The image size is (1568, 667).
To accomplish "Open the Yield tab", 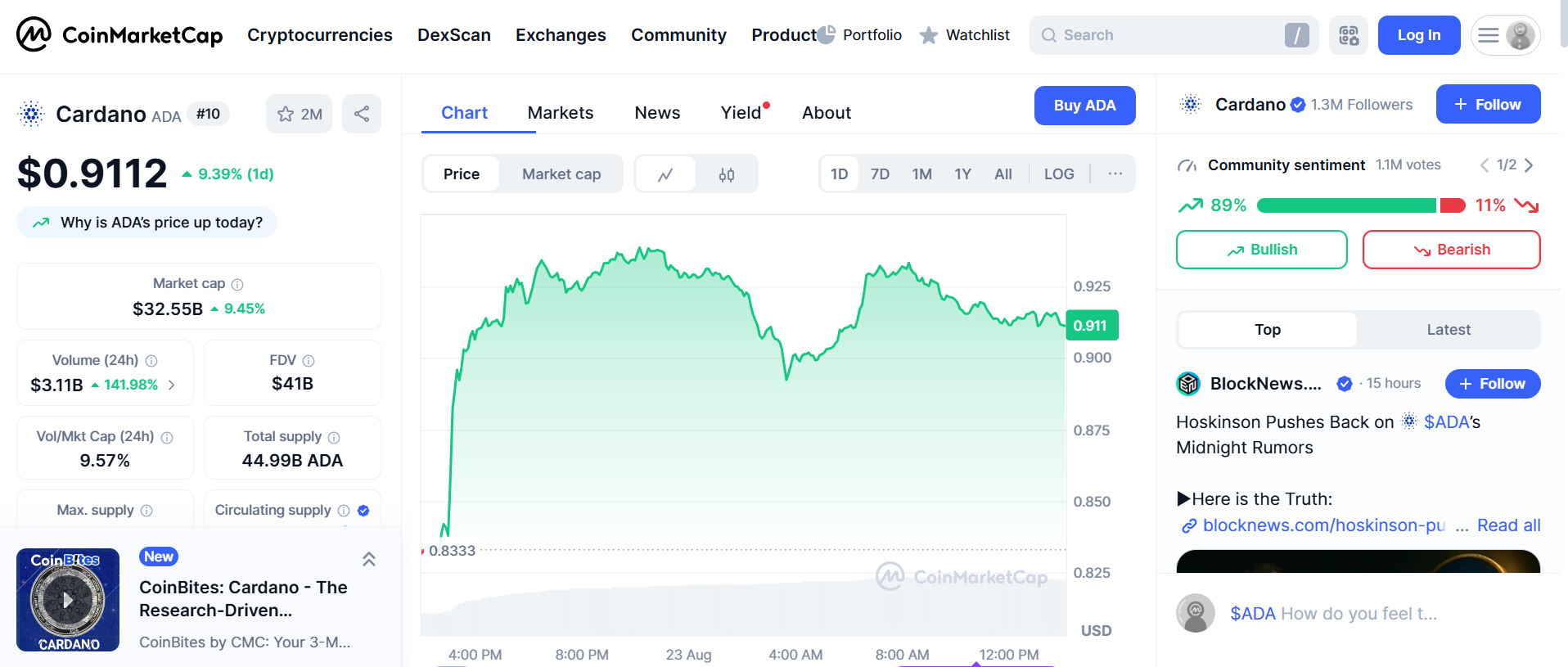I will 741,113.
